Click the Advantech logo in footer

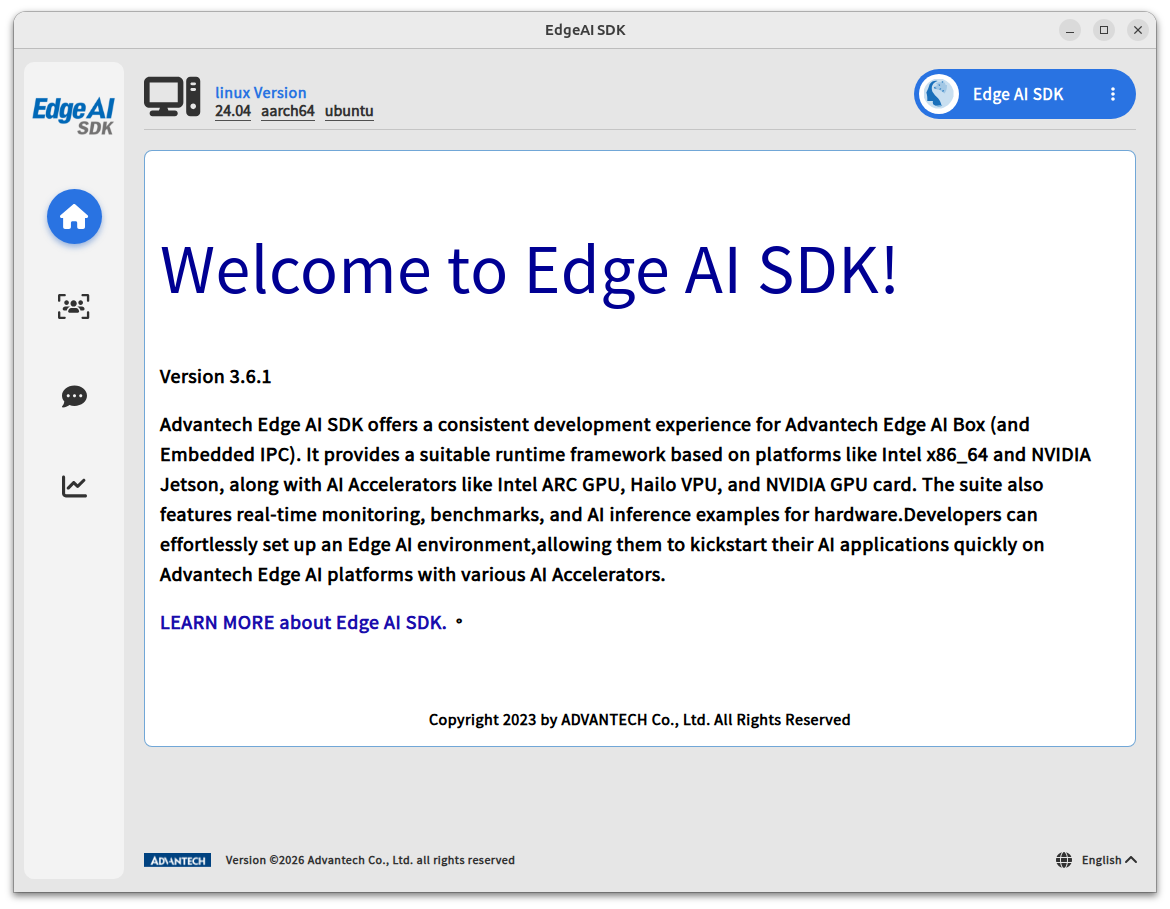click(178, 860)
